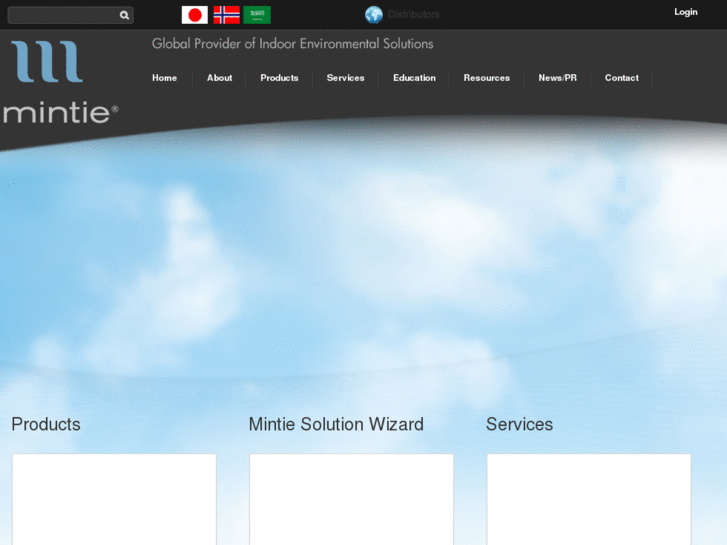This screenshot has height=545, width=727.
Task: Click the Global Provider tagline text
Action: [293, 44]
